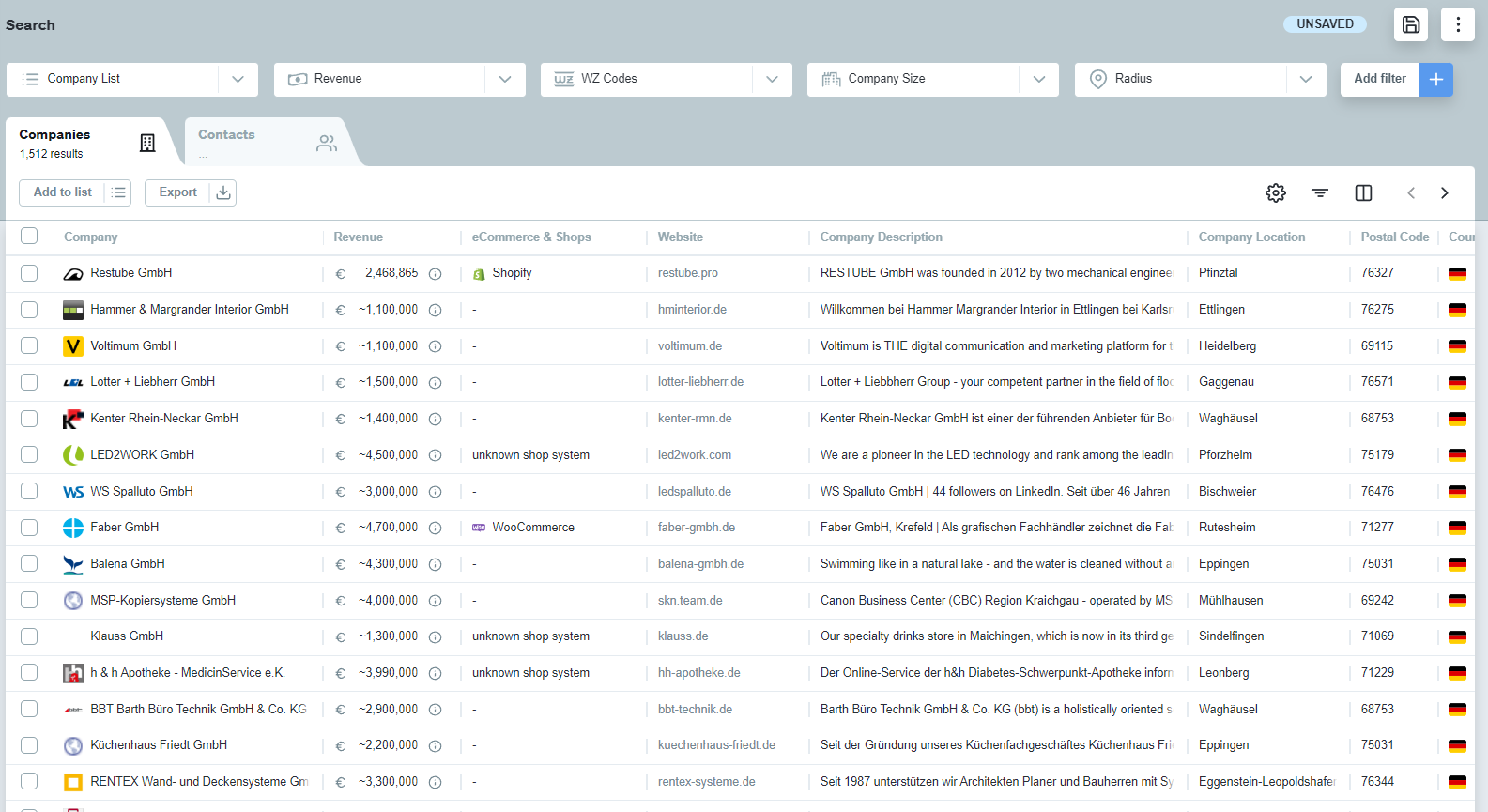Click the Faber GmbH logo icon

point(73,528)
